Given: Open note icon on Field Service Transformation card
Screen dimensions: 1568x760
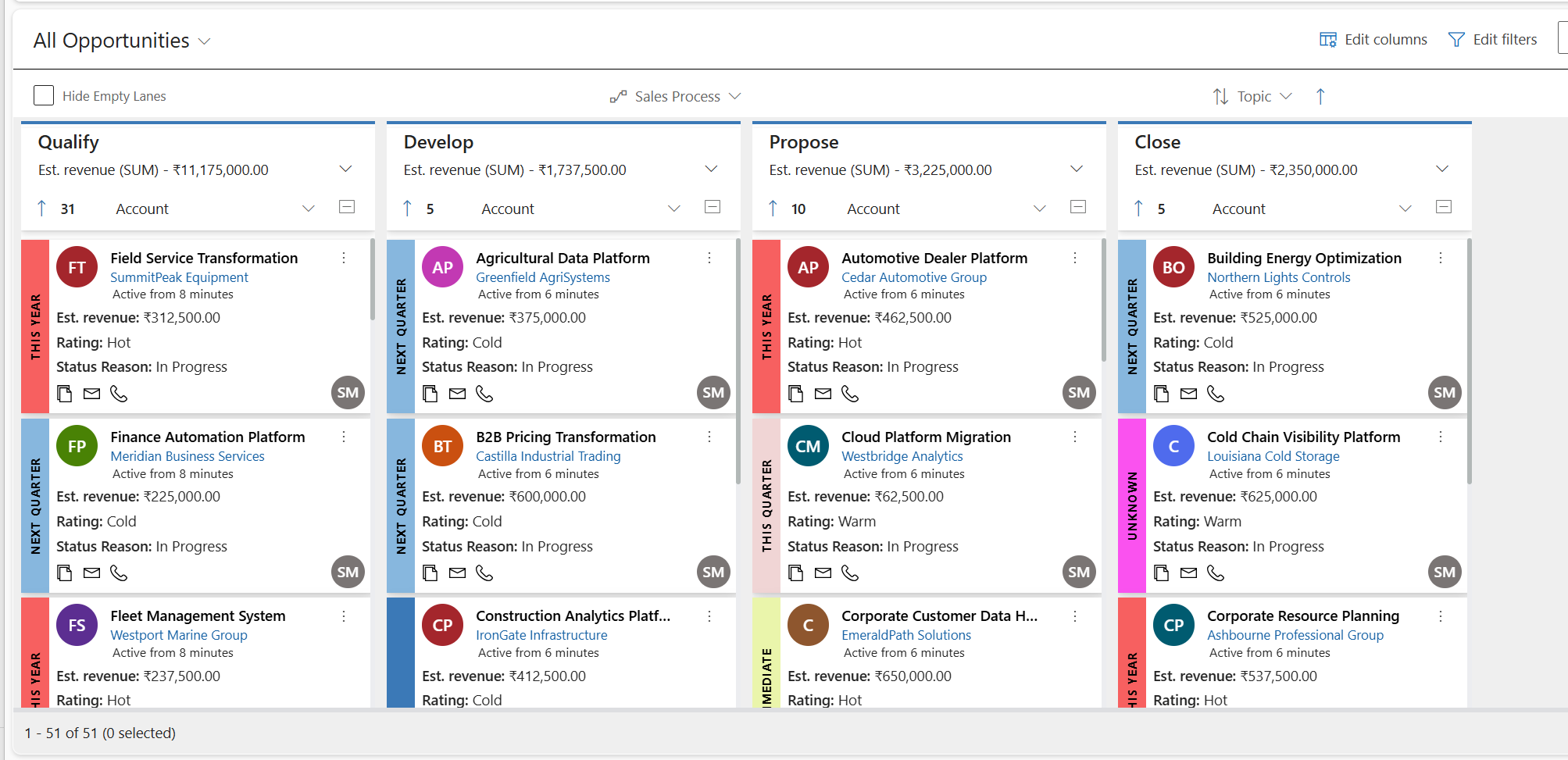Looking at the screenshot, I should coord(65,394).
